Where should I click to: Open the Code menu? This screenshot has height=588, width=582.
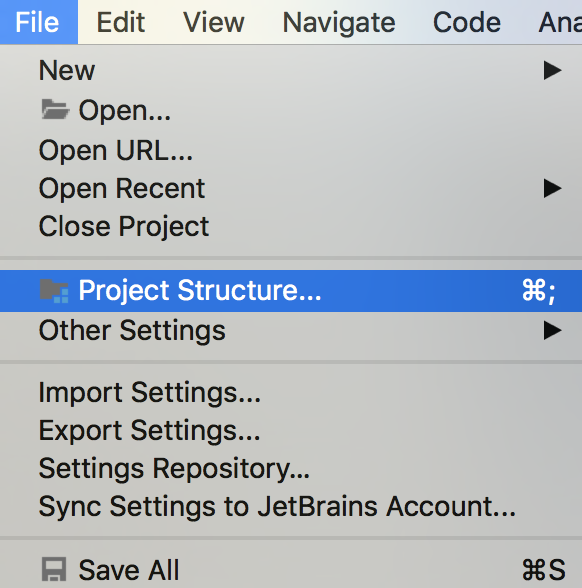pos(466,22)
